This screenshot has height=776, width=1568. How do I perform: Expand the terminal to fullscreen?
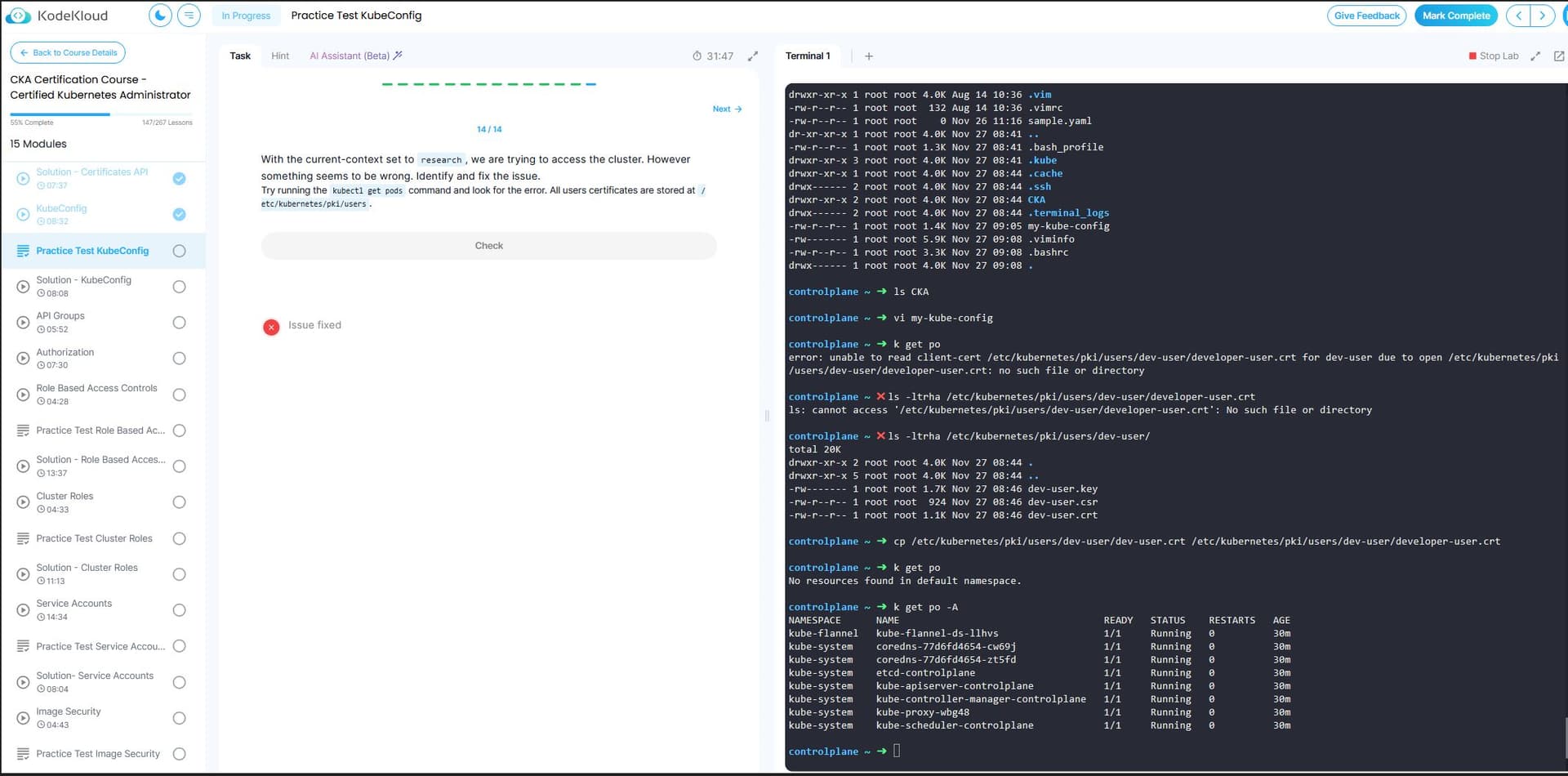coord(1535,56)
